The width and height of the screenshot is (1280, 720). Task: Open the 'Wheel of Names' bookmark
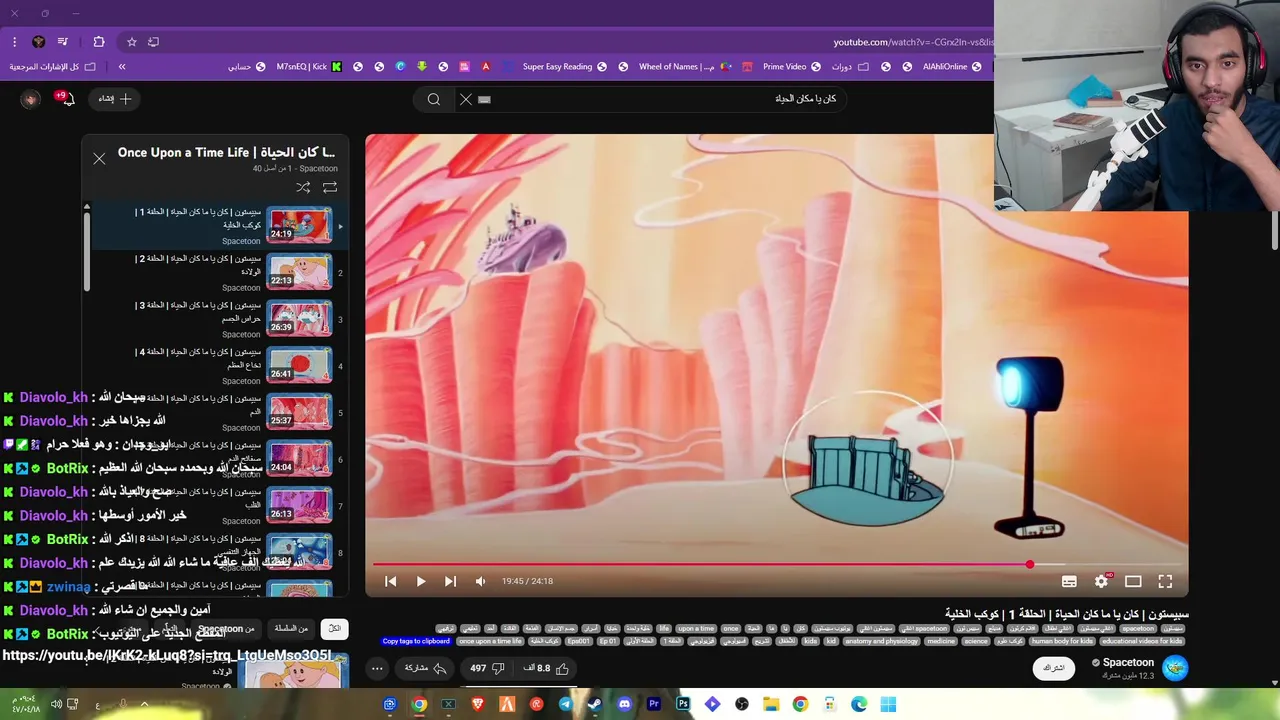[685, 67]
